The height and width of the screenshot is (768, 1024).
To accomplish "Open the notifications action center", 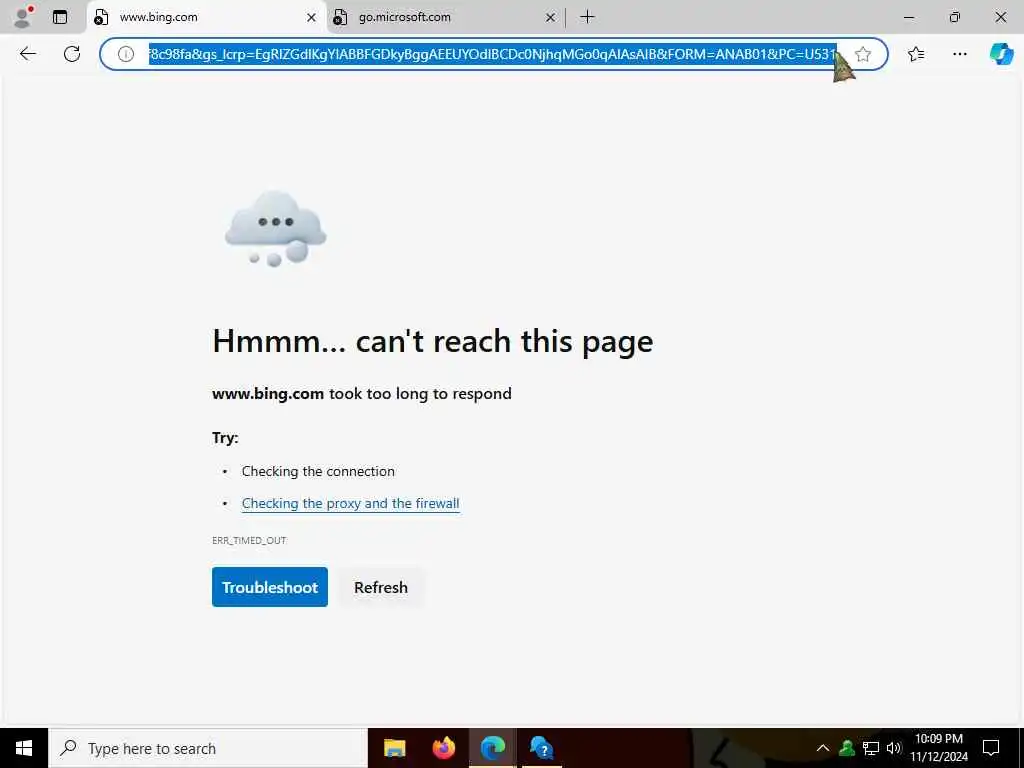I will (991, 748).
